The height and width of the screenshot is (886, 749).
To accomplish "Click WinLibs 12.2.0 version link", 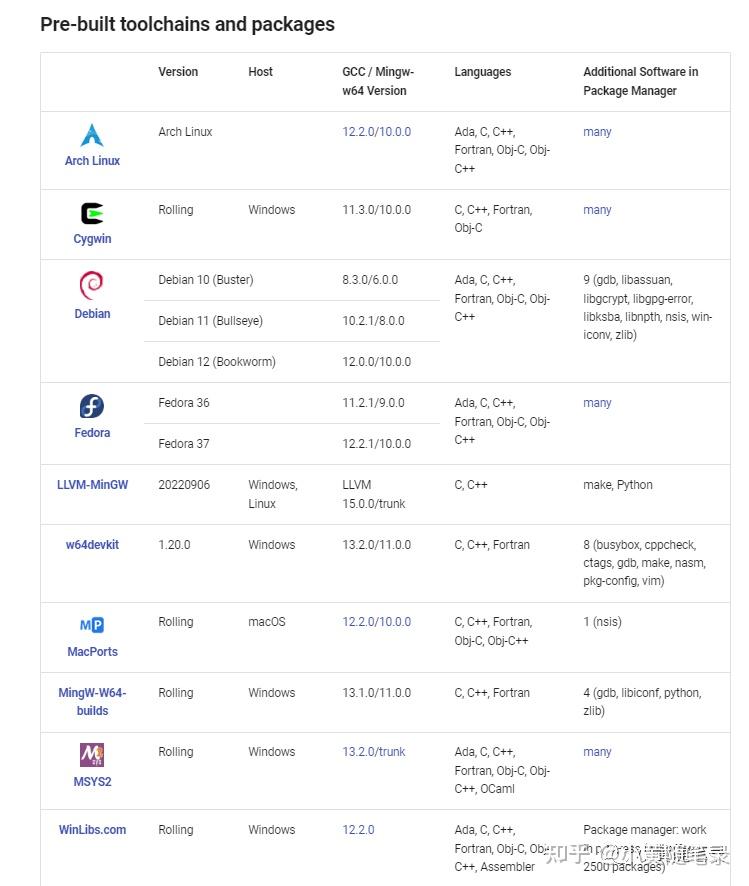I will tap(358, 829).
